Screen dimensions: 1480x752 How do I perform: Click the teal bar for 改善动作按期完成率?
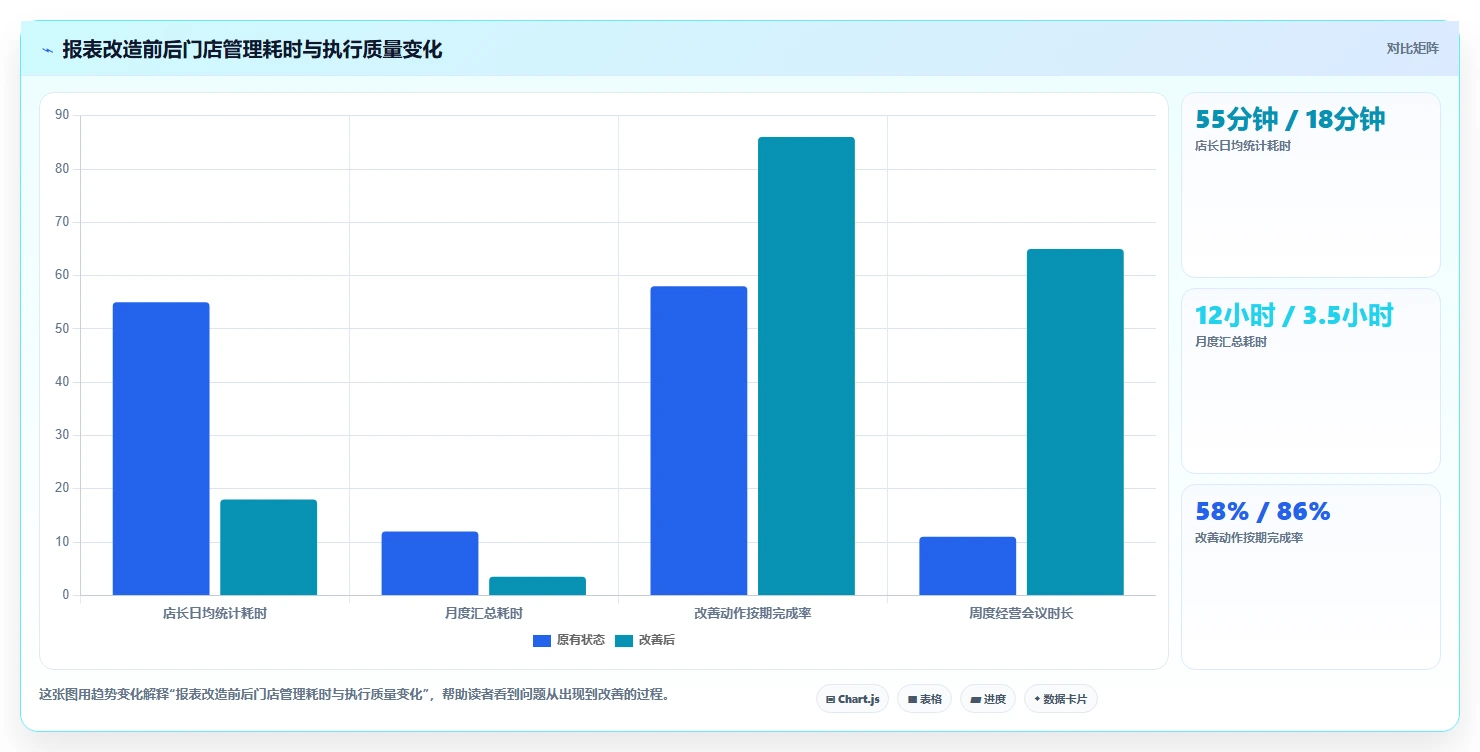806,366
